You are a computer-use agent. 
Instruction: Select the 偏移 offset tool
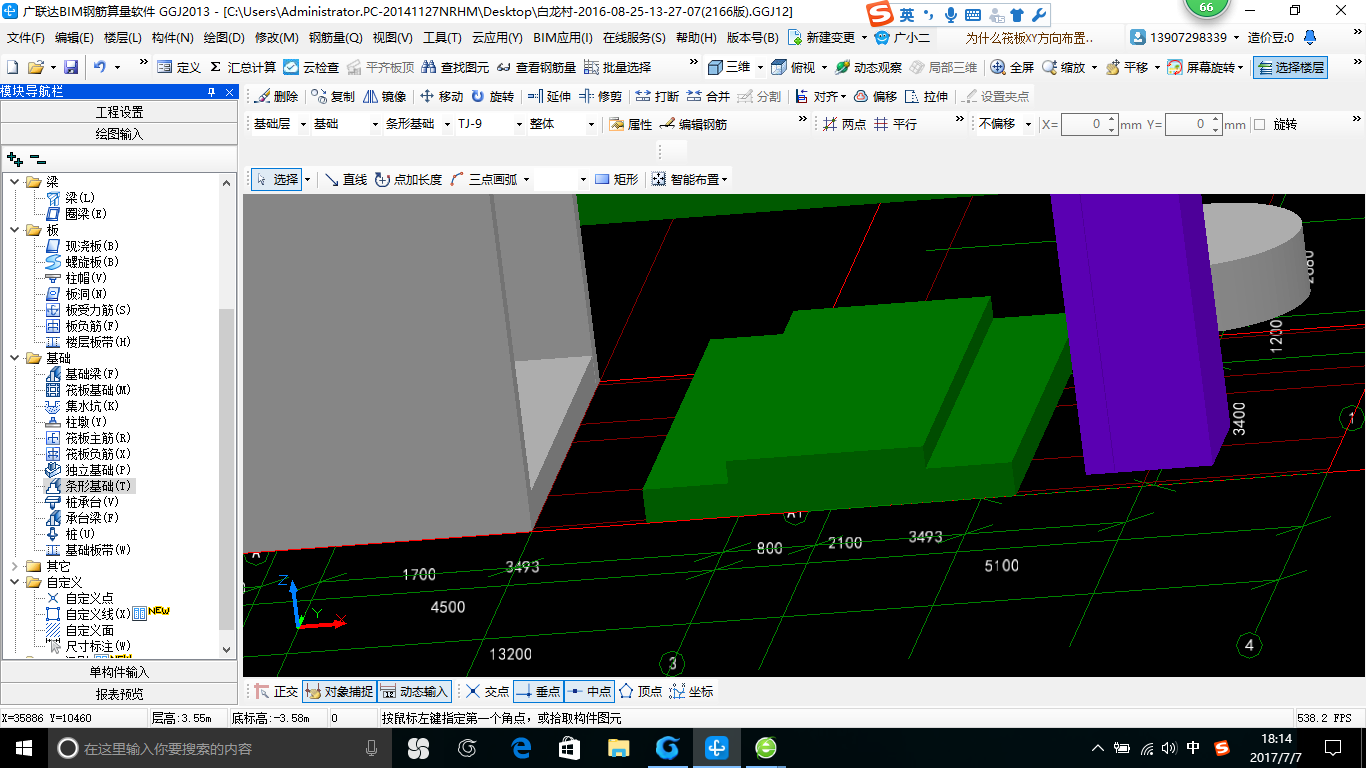click(875, 96)
